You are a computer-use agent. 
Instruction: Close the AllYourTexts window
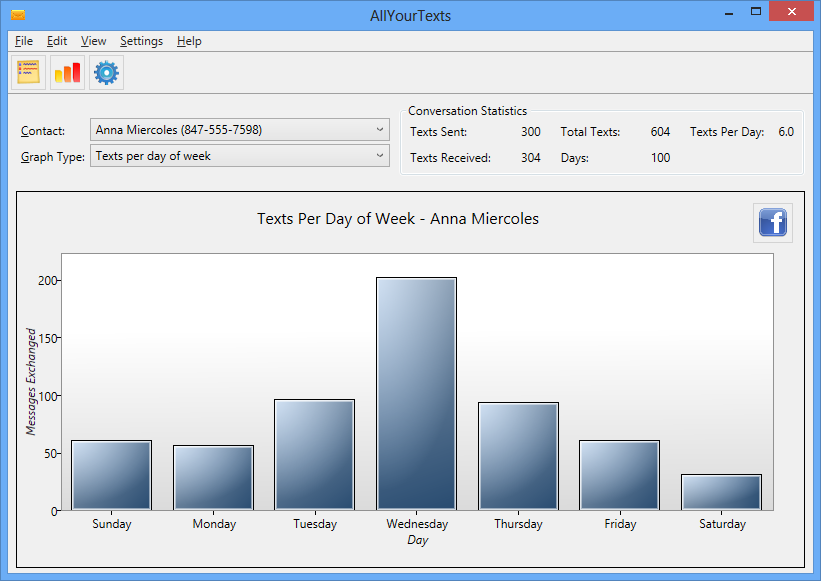click(x=792, y=12)
